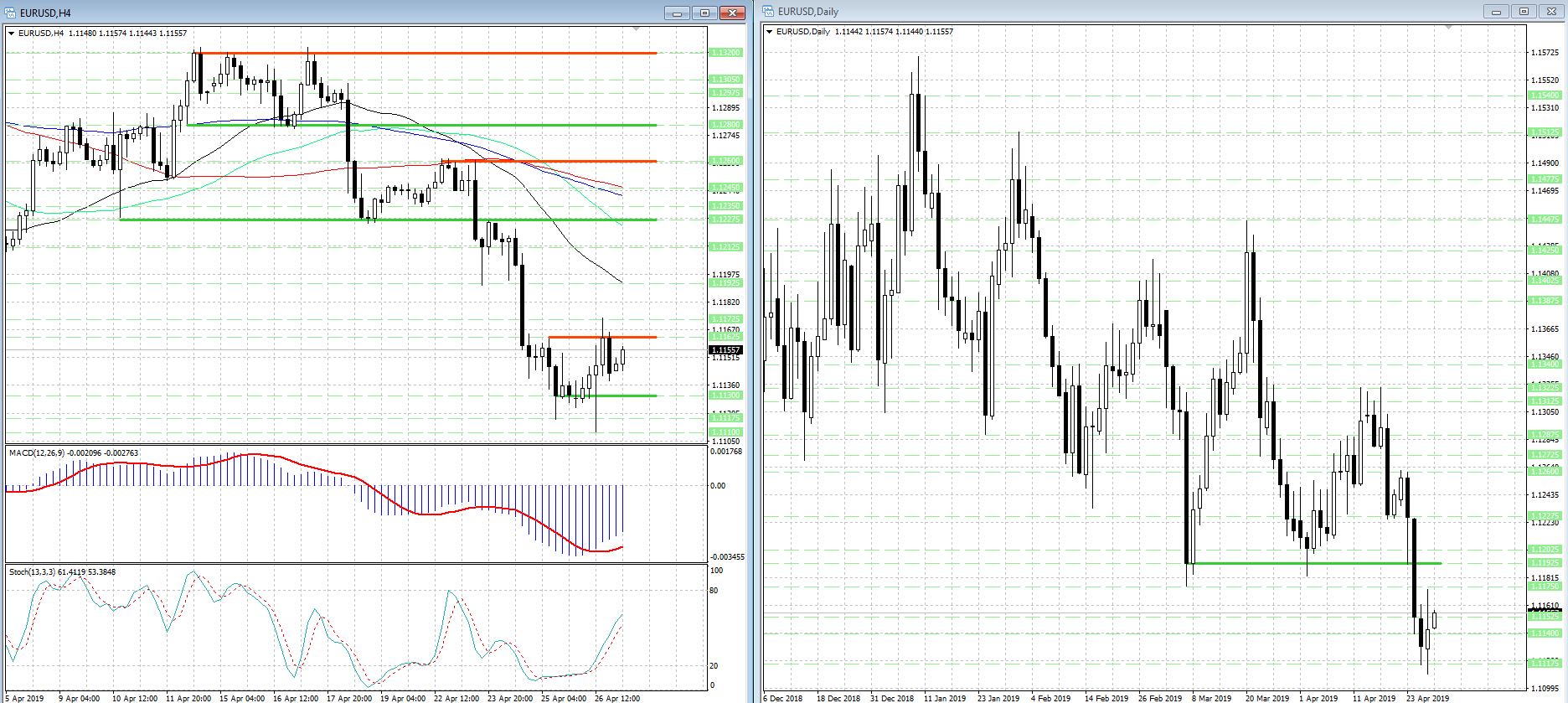Click the EURUSD,H4 window title icon
The image size is (1568, 703).
tap(12, 13)
